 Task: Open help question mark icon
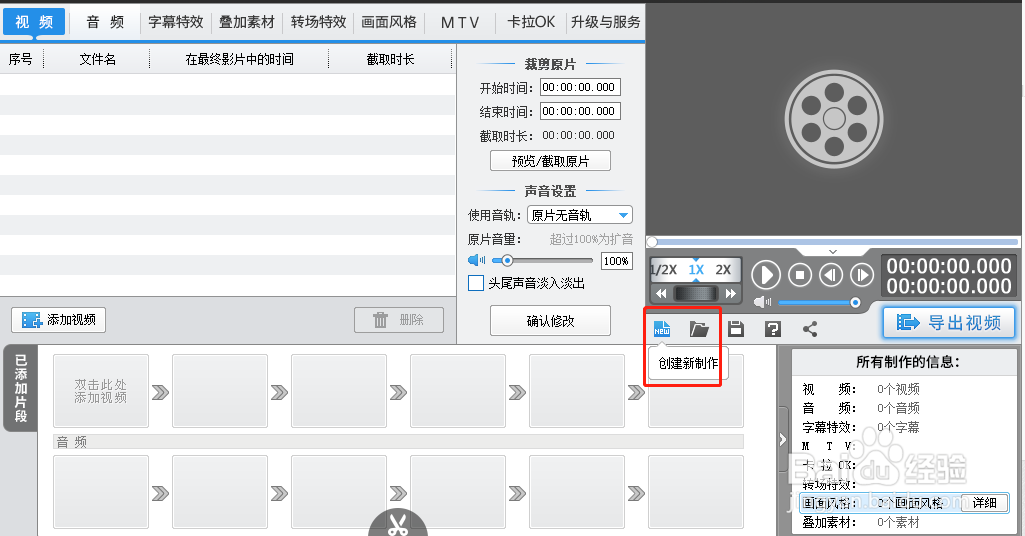tap(773, 329)
